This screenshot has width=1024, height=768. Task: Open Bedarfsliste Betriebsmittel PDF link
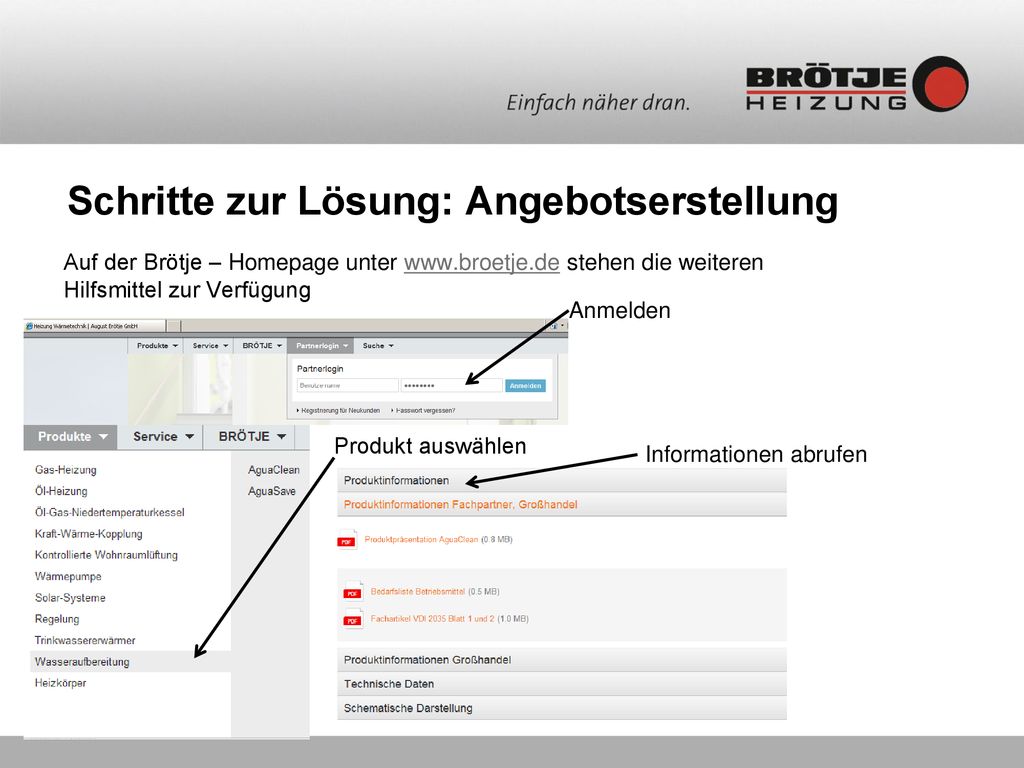[x=418, y=592]
